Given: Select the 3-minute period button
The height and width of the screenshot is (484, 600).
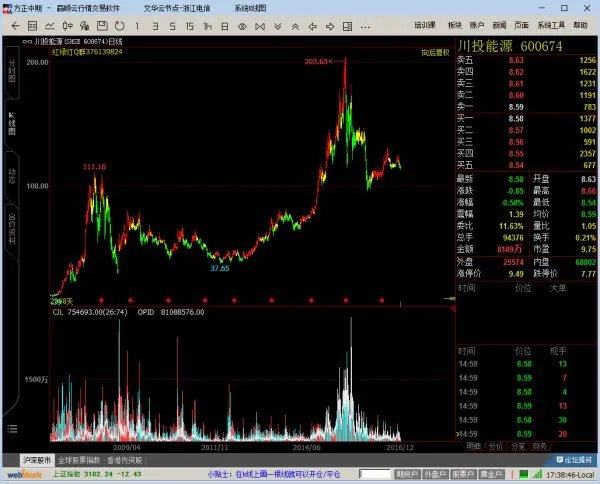Looking at the screenshot, I should click(x=155, y=26).
